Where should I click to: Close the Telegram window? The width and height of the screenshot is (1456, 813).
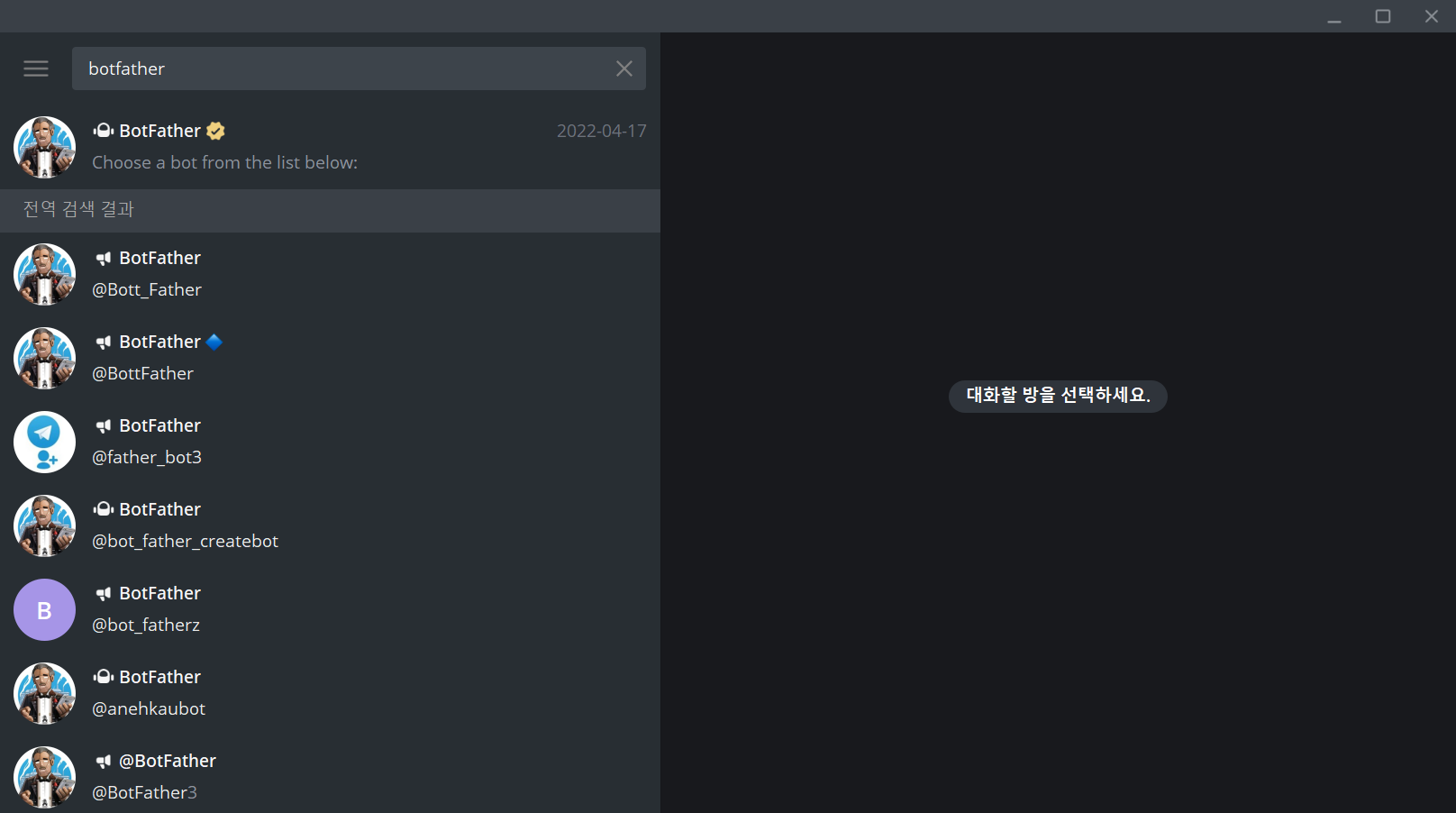click(x=1432, y=16)
